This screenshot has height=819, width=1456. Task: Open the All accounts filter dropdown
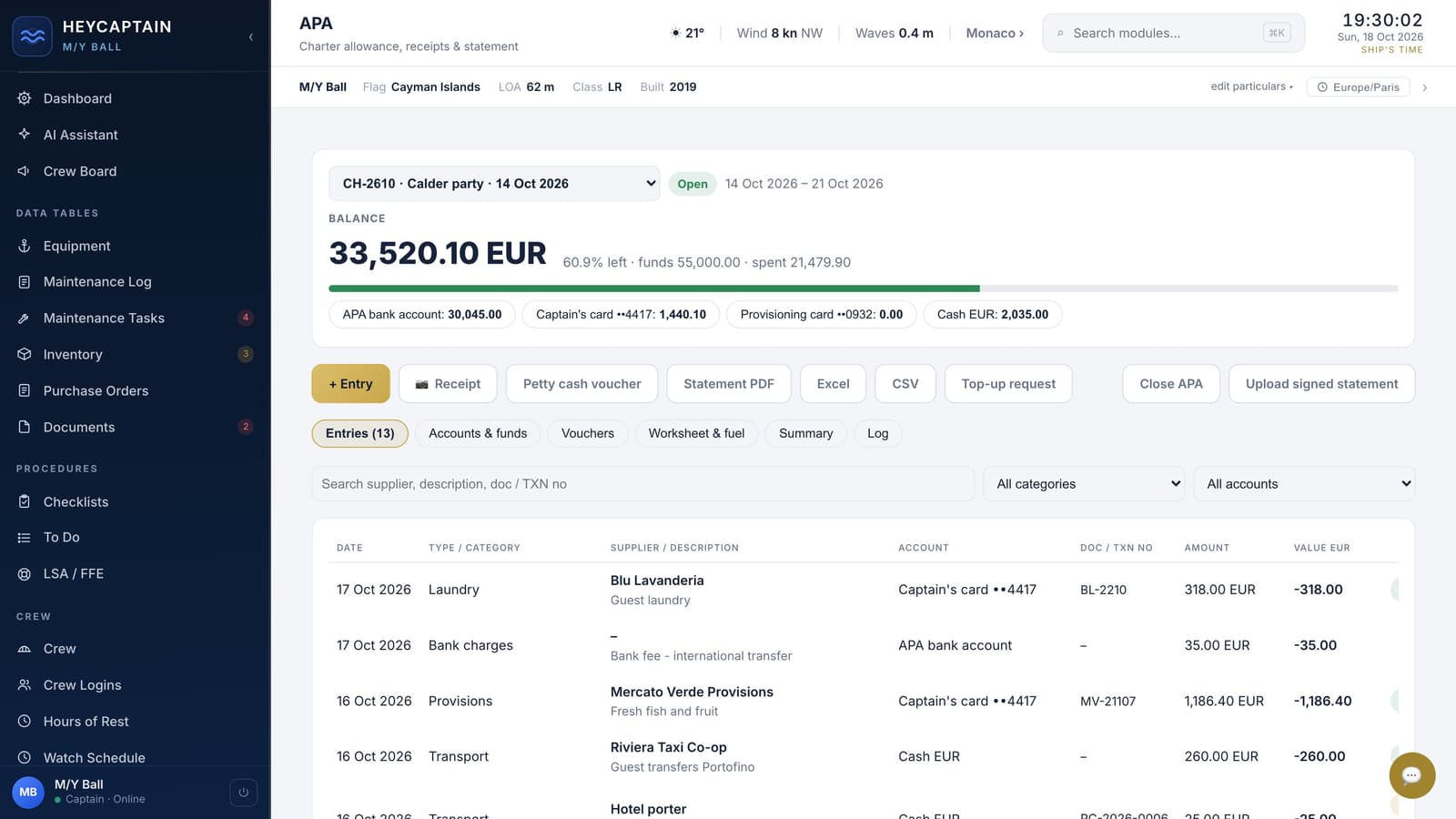click(x=1304, y=484)
